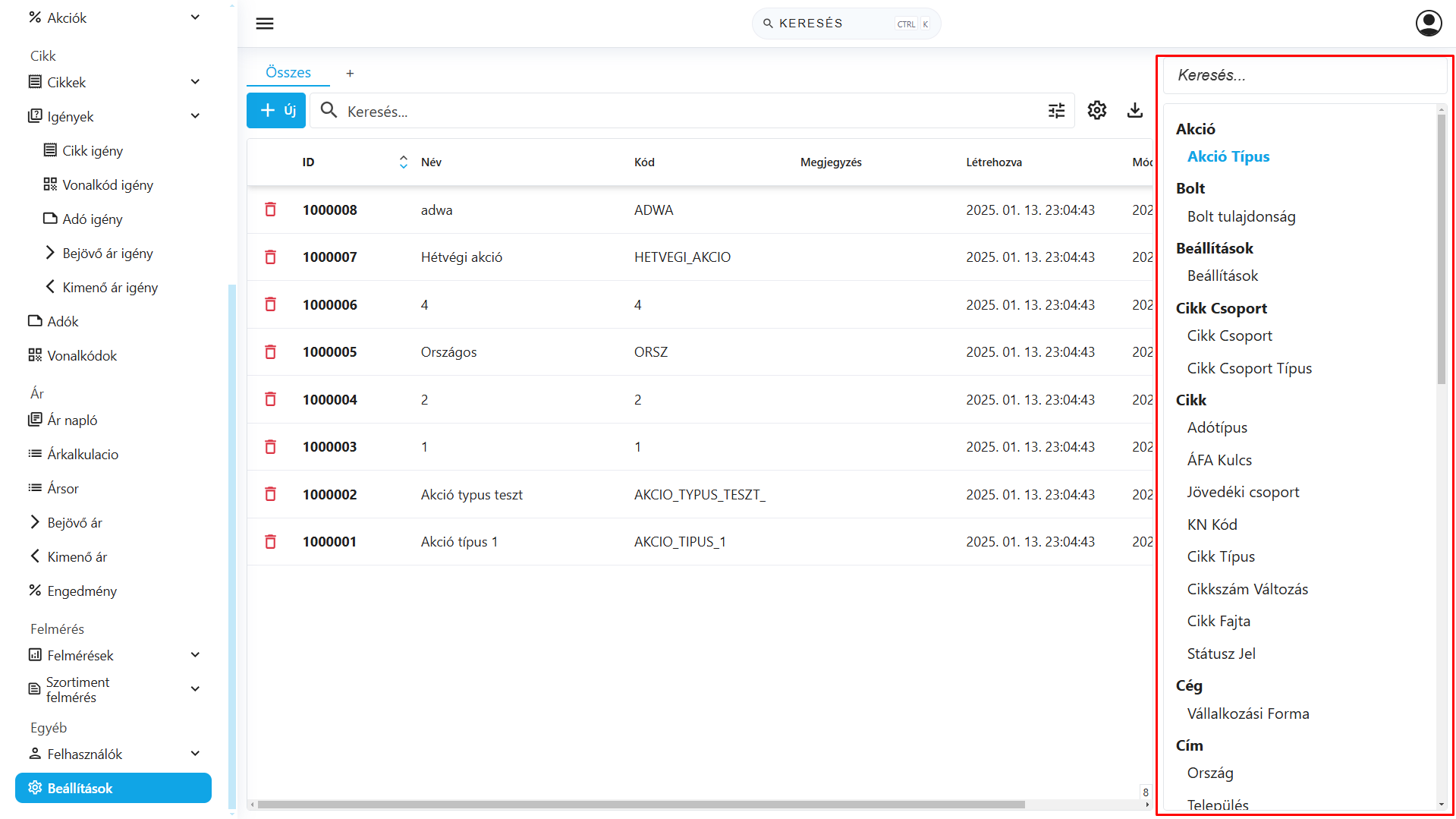Switch to the Összes tab
Screen dimensions: 1456x819
[288, 72]
